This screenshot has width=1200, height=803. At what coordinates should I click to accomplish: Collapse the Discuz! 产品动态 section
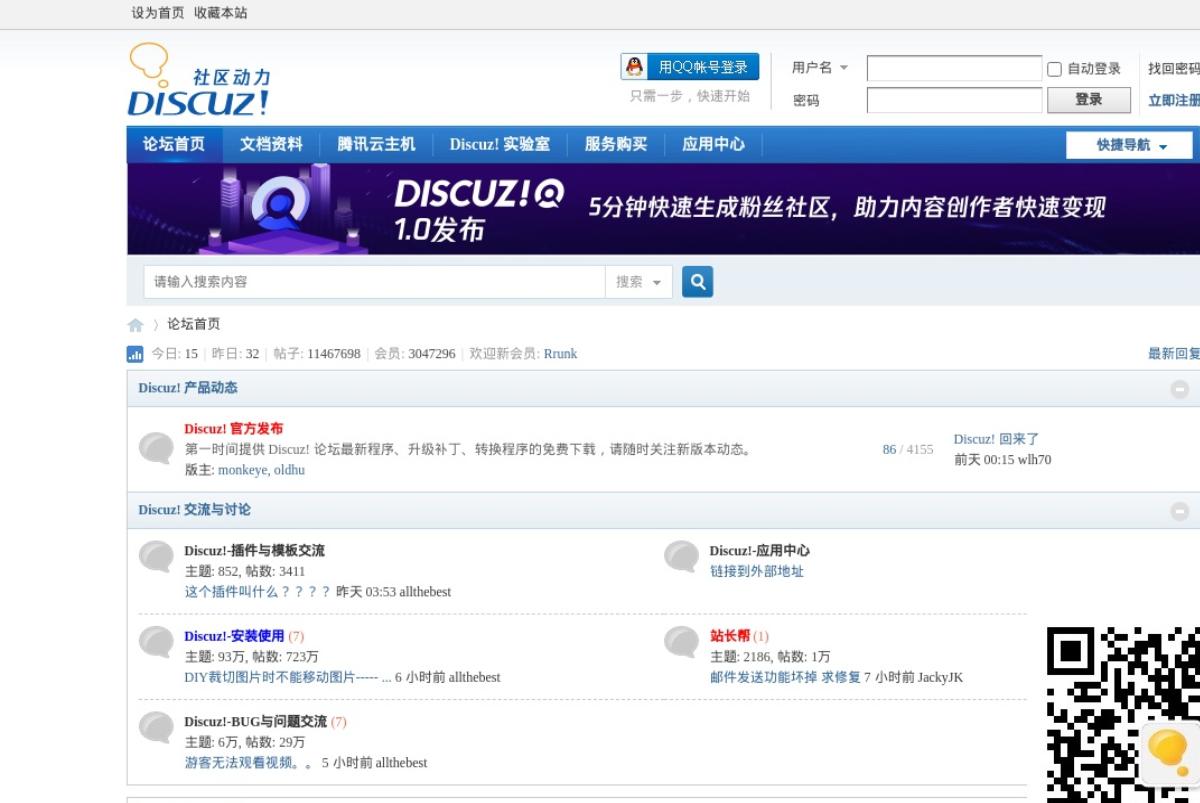(1180, 389)
